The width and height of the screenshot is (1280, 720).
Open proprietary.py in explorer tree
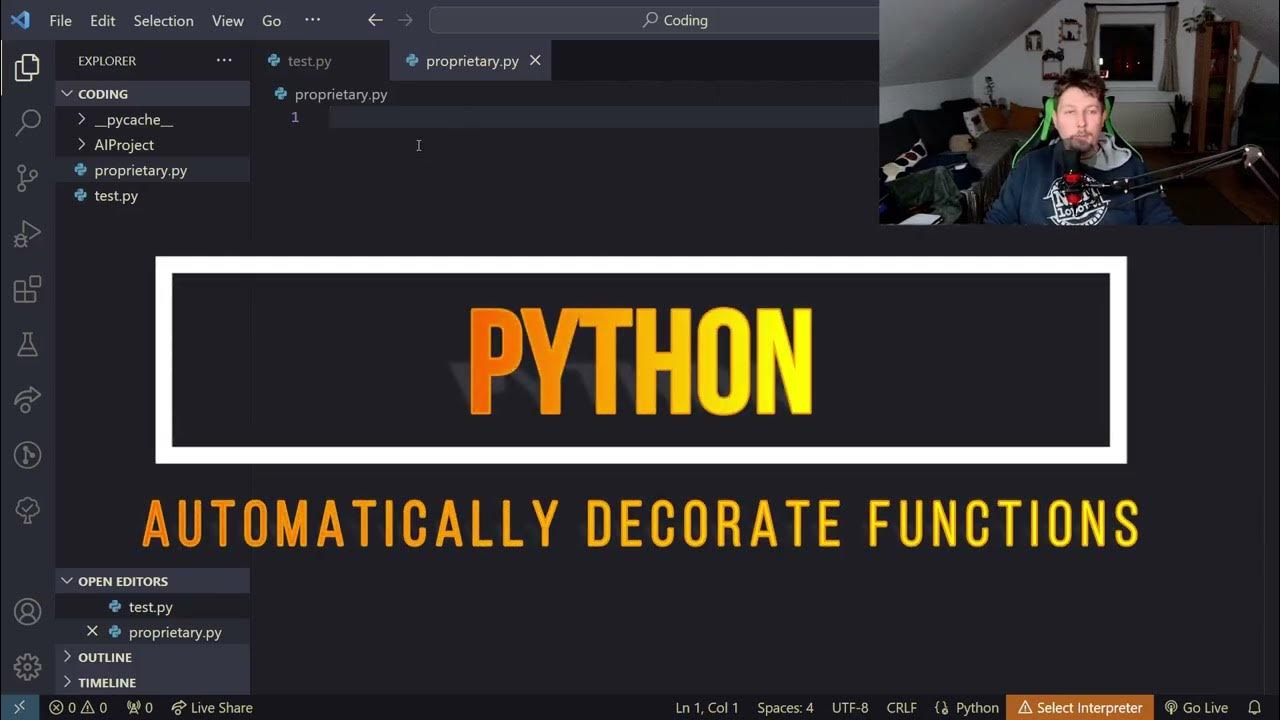click(x=152, y=170)
